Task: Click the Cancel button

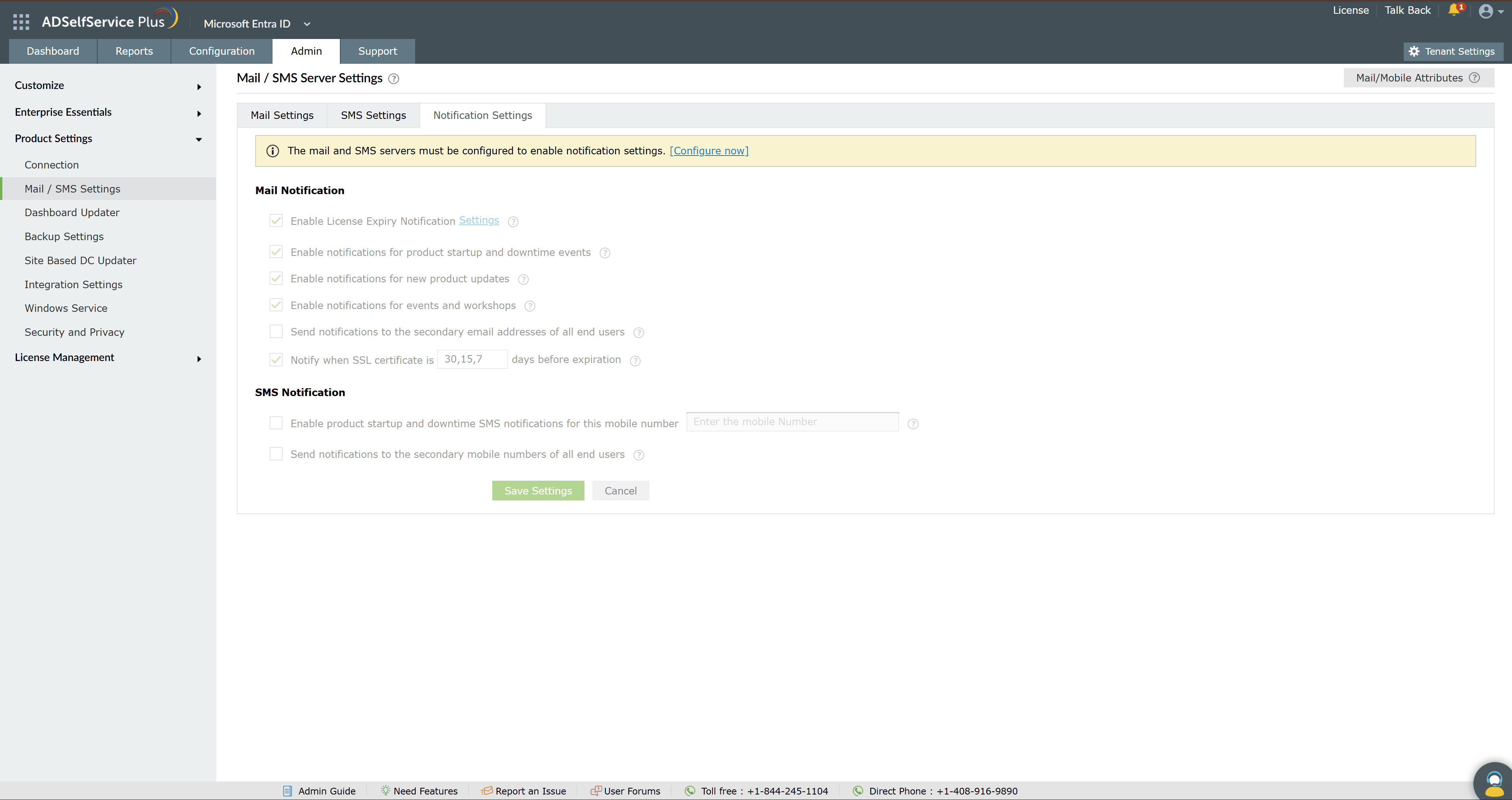Action: (620, 491)
